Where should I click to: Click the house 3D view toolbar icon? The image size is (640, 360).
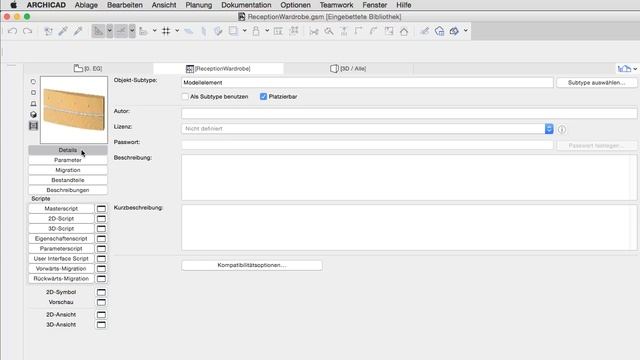tap(440, 31)
